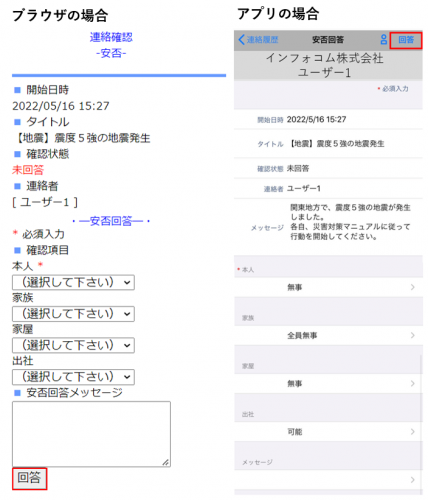This screenshot has width=428, height=500.
Task: Open the 家屋 status dropdown in browser form
Action: [x=73, y=345]
